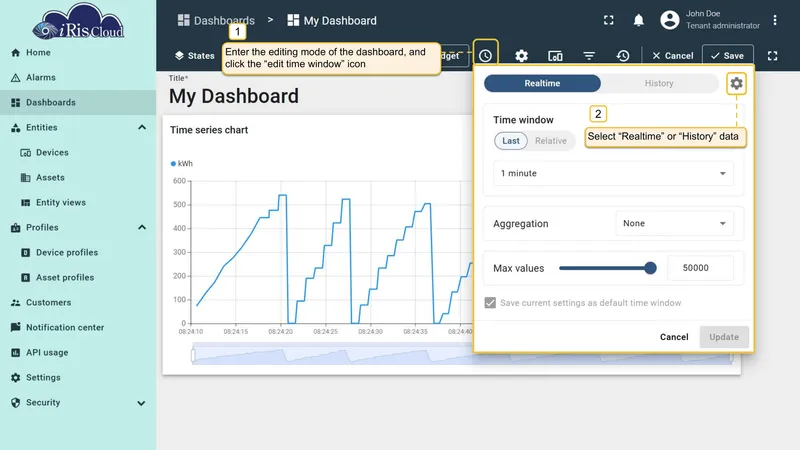Click the Update button
Screen dimensions: 800x450
[x=724, y=337]
